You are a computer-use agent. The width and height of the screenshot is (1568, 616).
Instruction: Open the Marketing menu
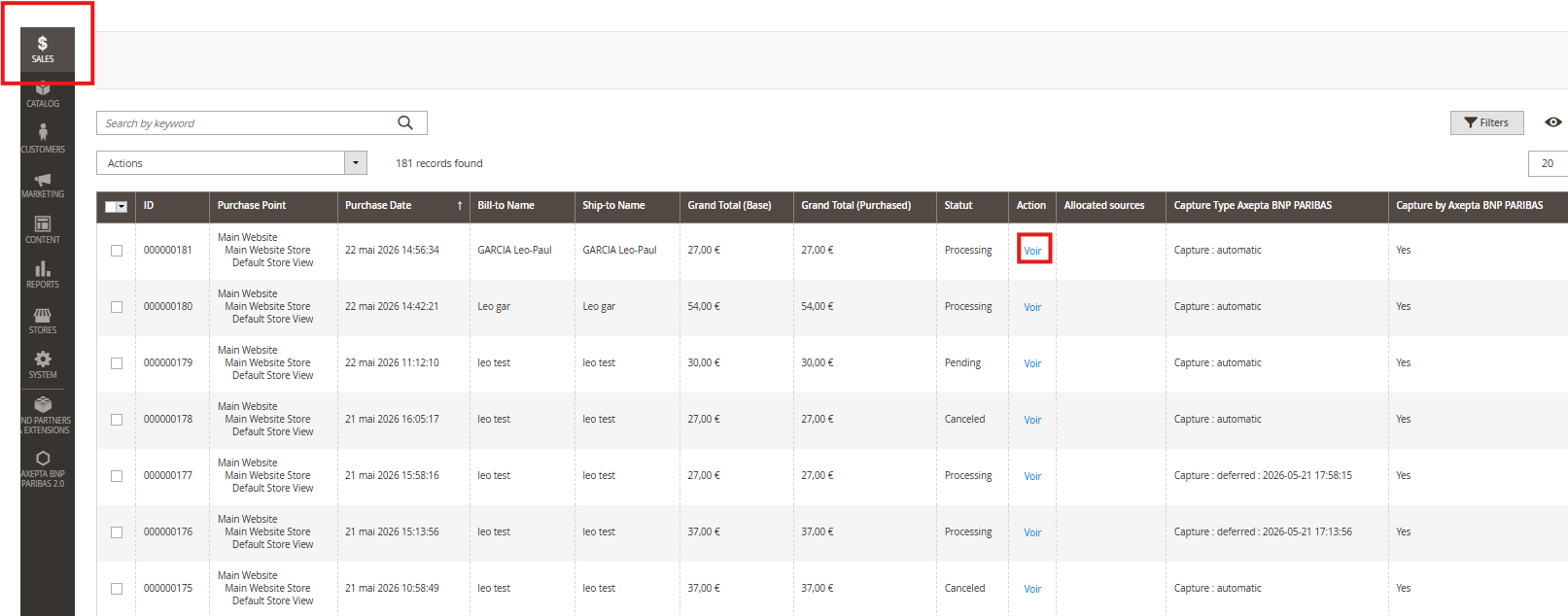tap(43, 186)
